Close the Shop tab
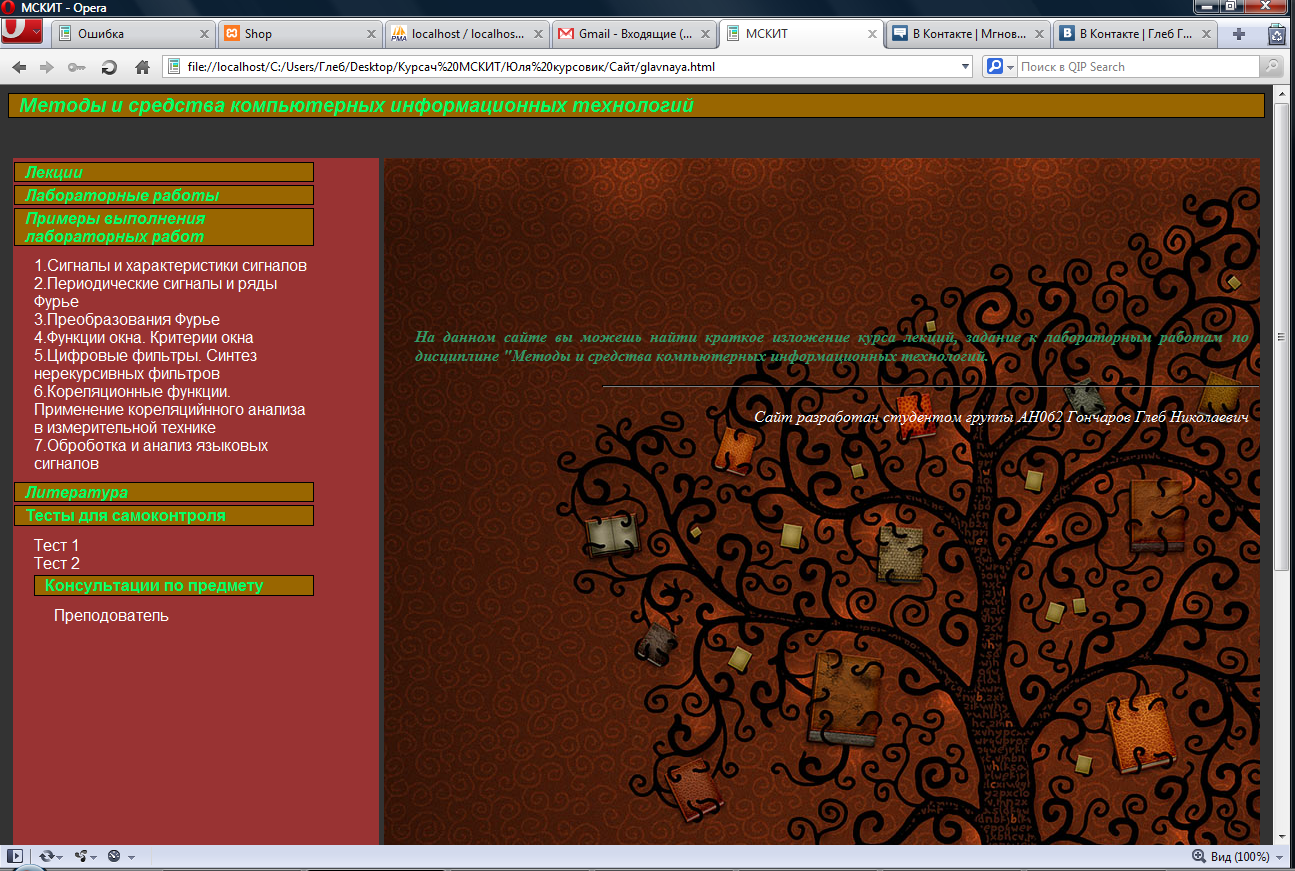This screenshot has height=871, width=1295. pyautogui.click(x=372, y=34)
